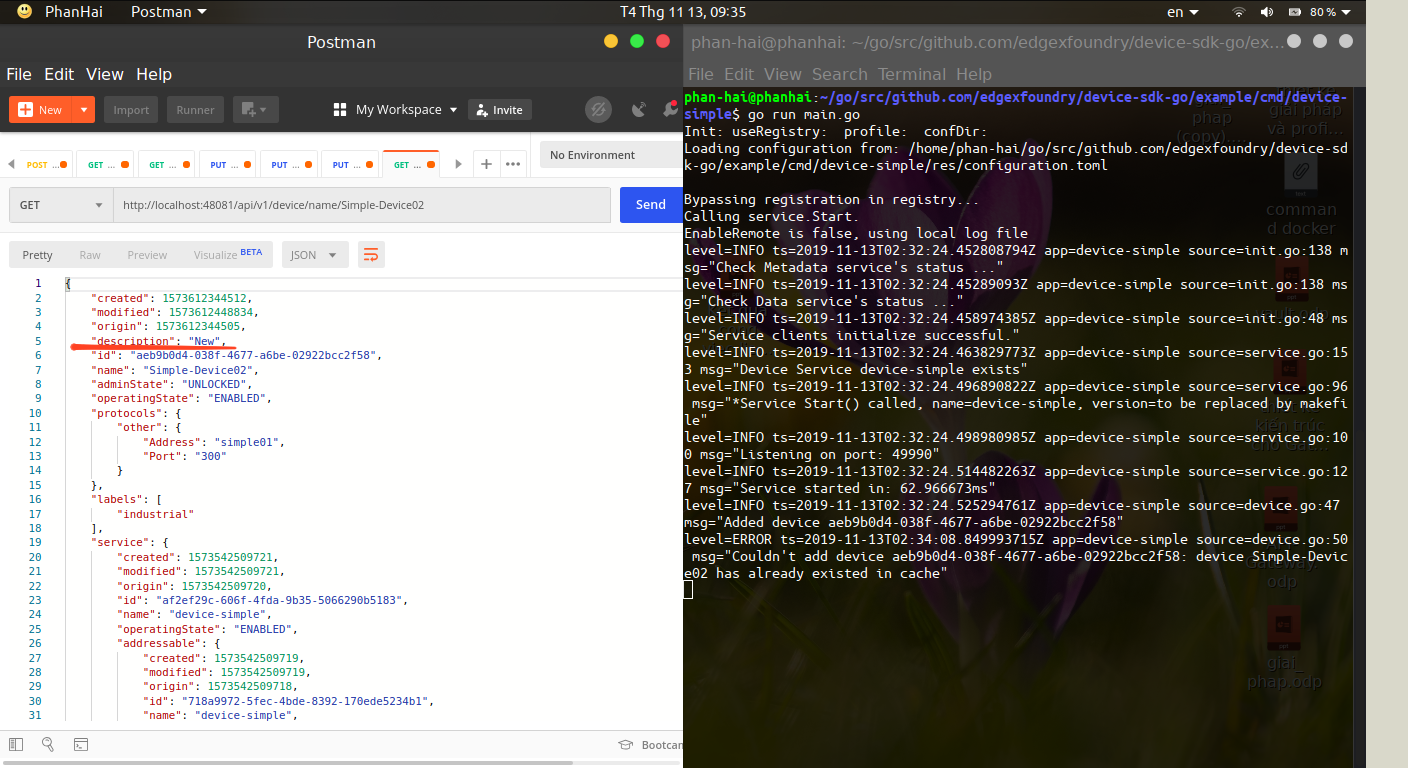
Task: Click the volume speaker icon
Action: click(1266, 12)
